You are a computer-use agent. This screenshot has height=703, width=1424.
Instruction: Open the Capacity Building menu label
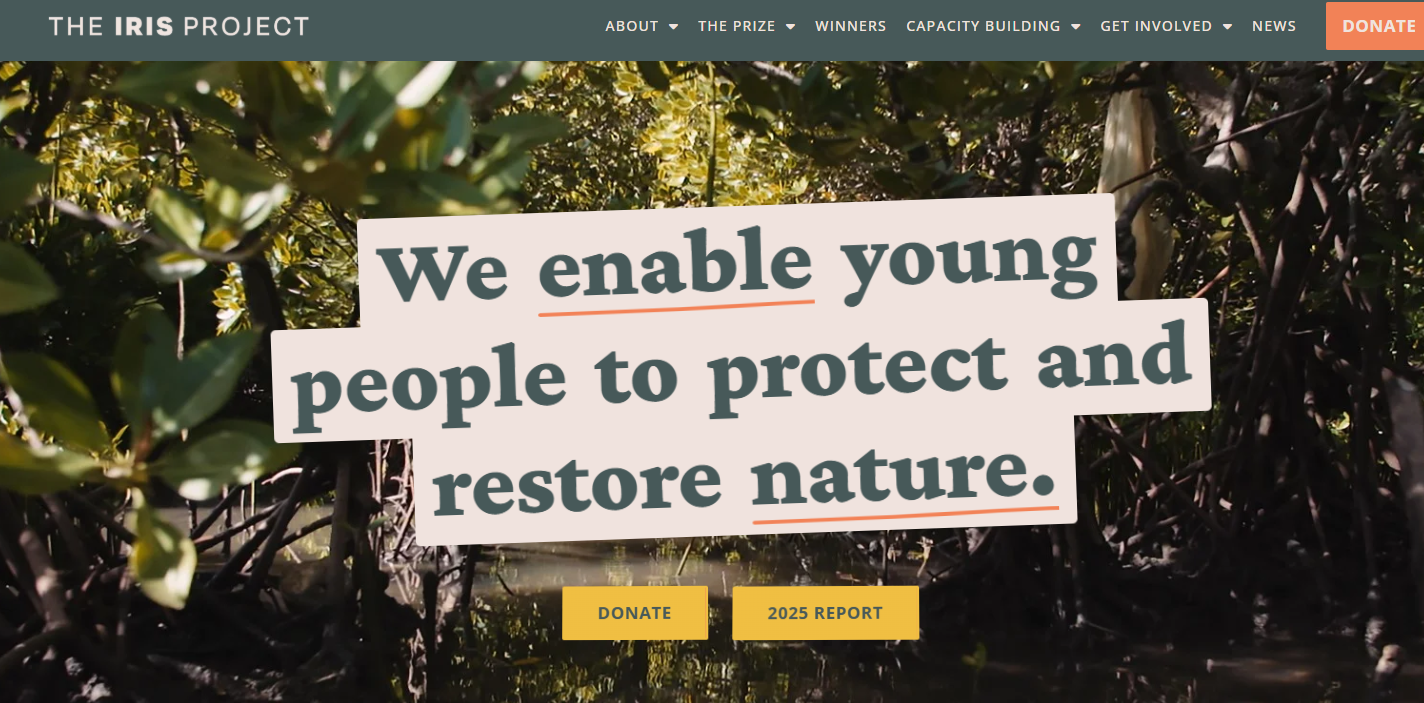point(983,26)
